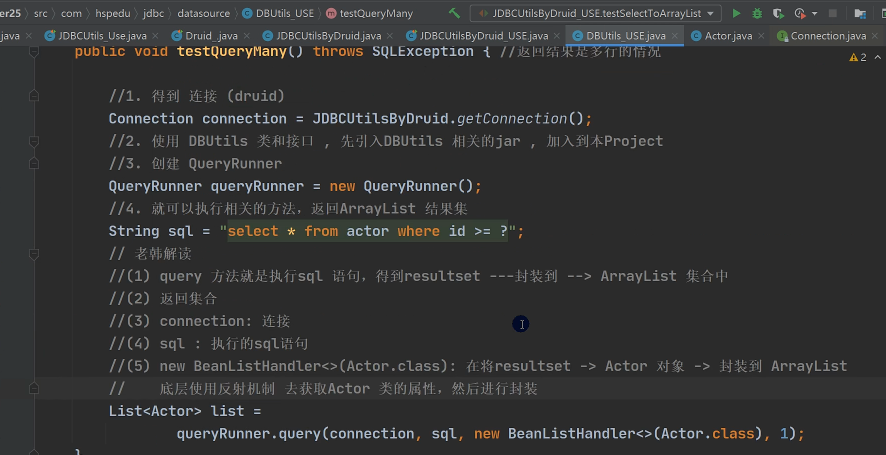The width and height of the screenshot is (886, 455).
Task: Toggle fold marker at '//1. 得到 连接' comment
Action: (x=34, y=96)
